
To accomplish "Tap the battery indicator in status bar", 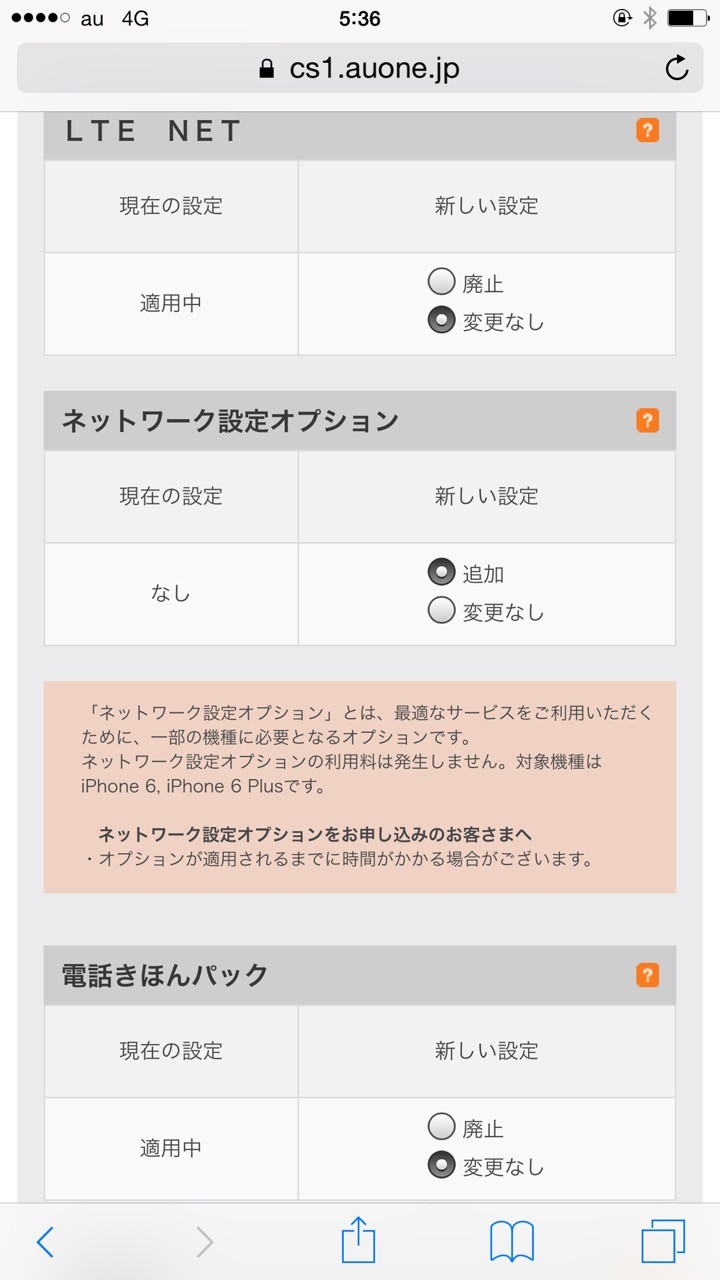I will (688, 18).
